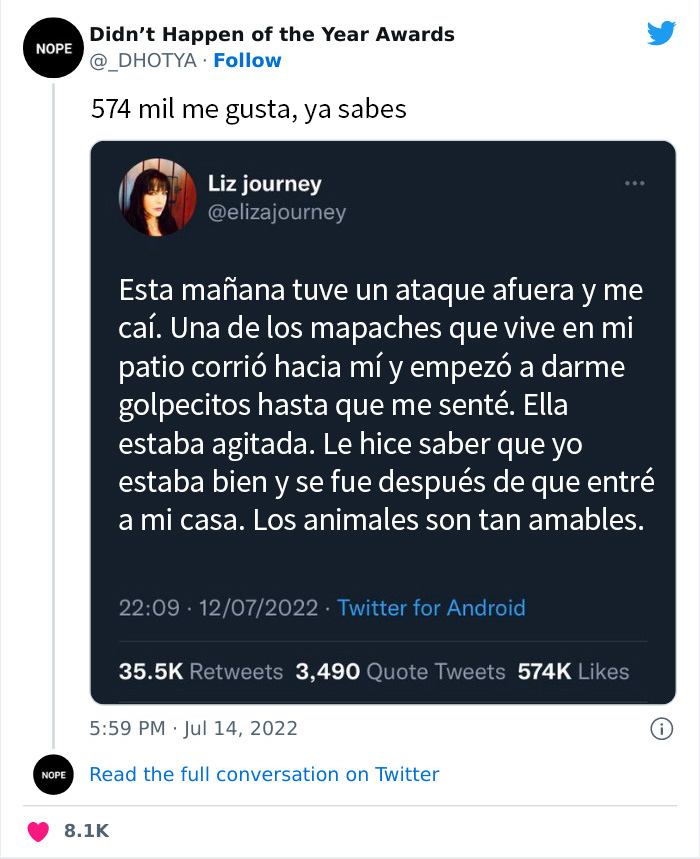Click the @_DHOTYA handle
The width and height of the screenshot is (700, 859).
(143, 61)
